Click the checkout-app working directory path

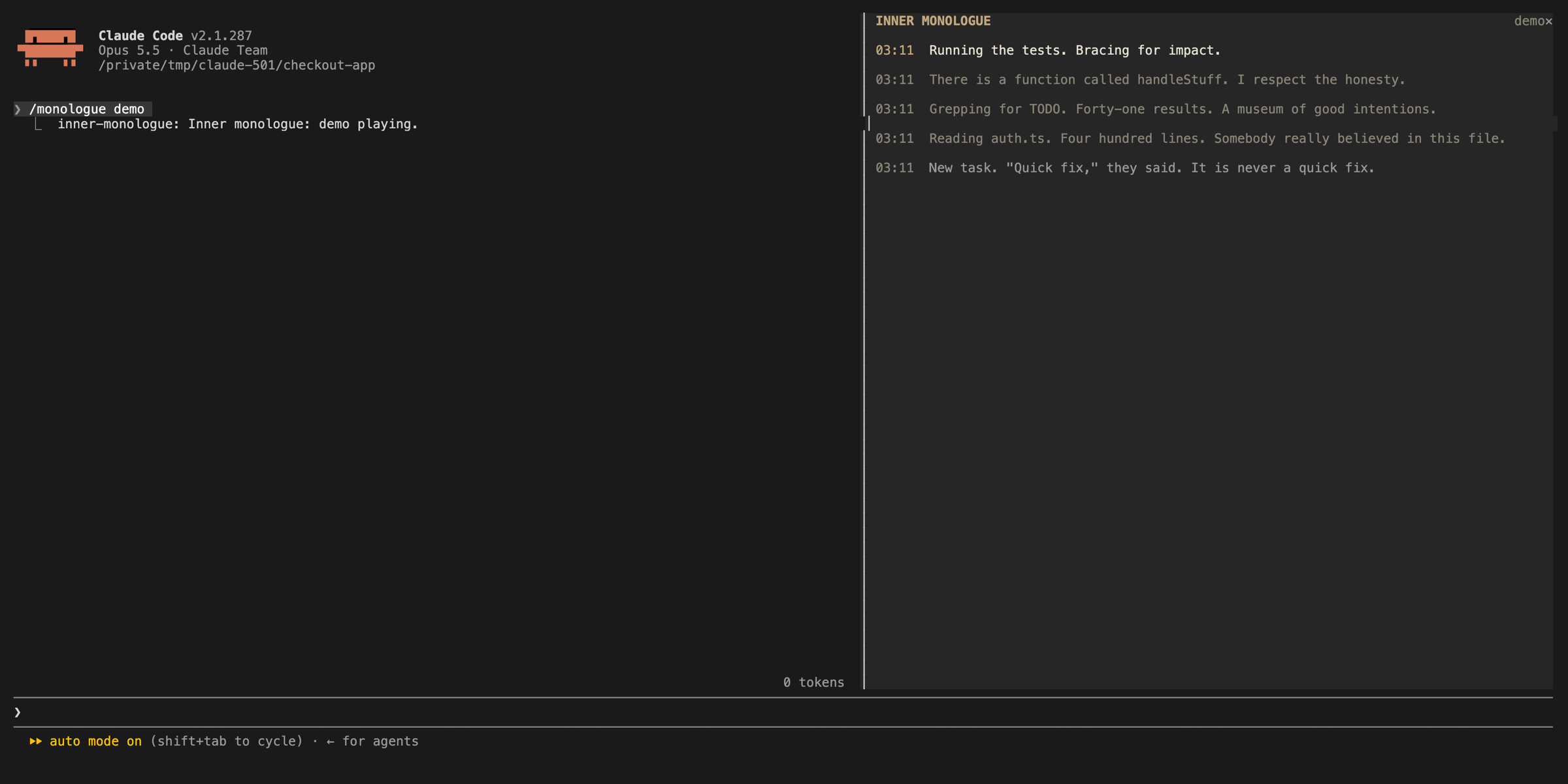pos(237,65)
